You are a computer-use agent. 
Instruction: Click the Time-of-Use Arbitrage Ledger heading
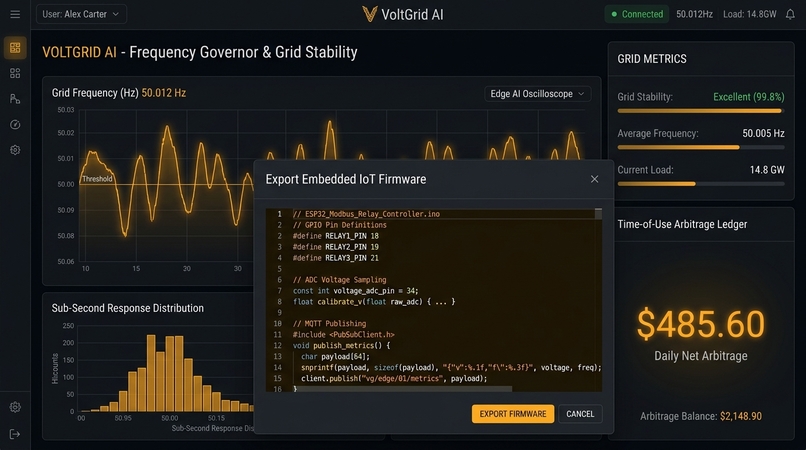point(682,224)
